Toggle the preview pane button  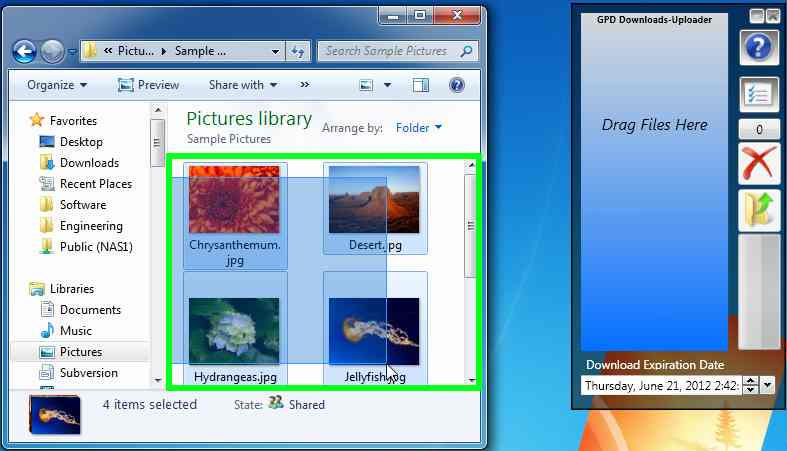coord(421,85)
